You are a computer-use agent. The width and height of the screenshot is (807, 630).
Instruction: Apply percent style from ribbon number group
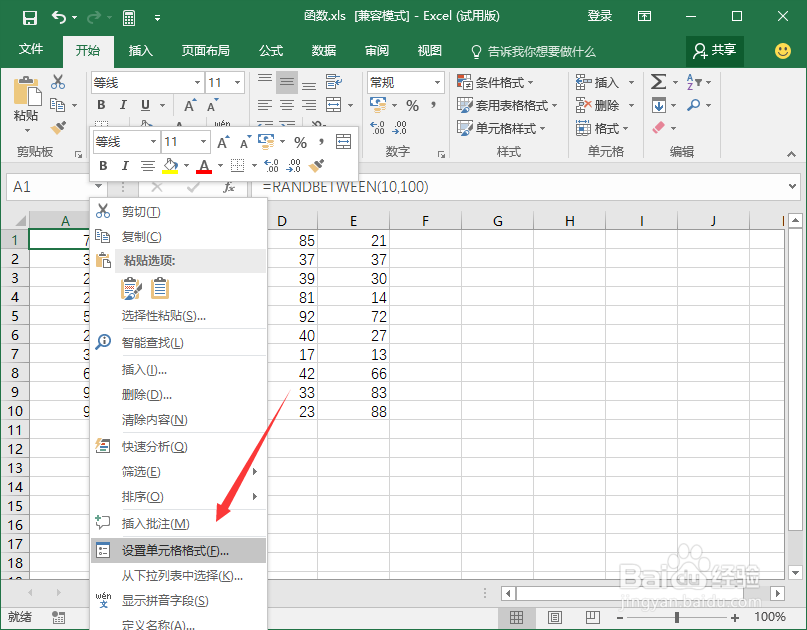coord(412,106)
